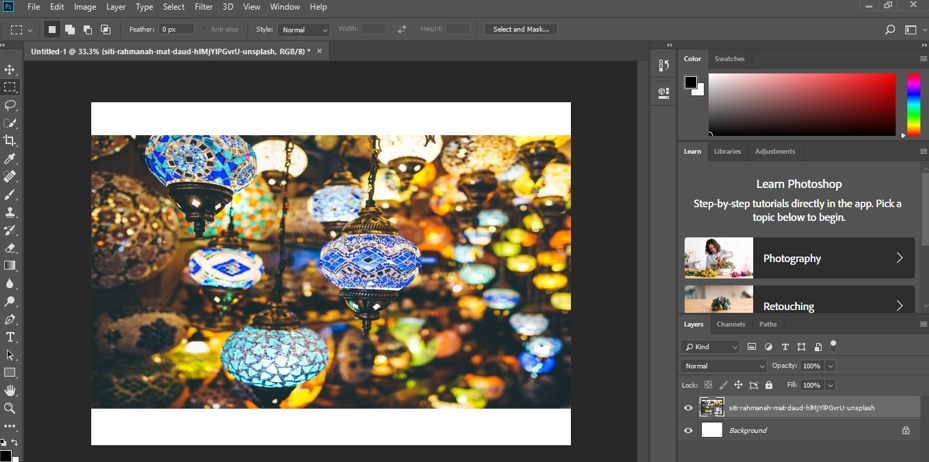Viewport: 929px width, 462px height.
Task: Select the Pen tool
Action: [9, 319]
